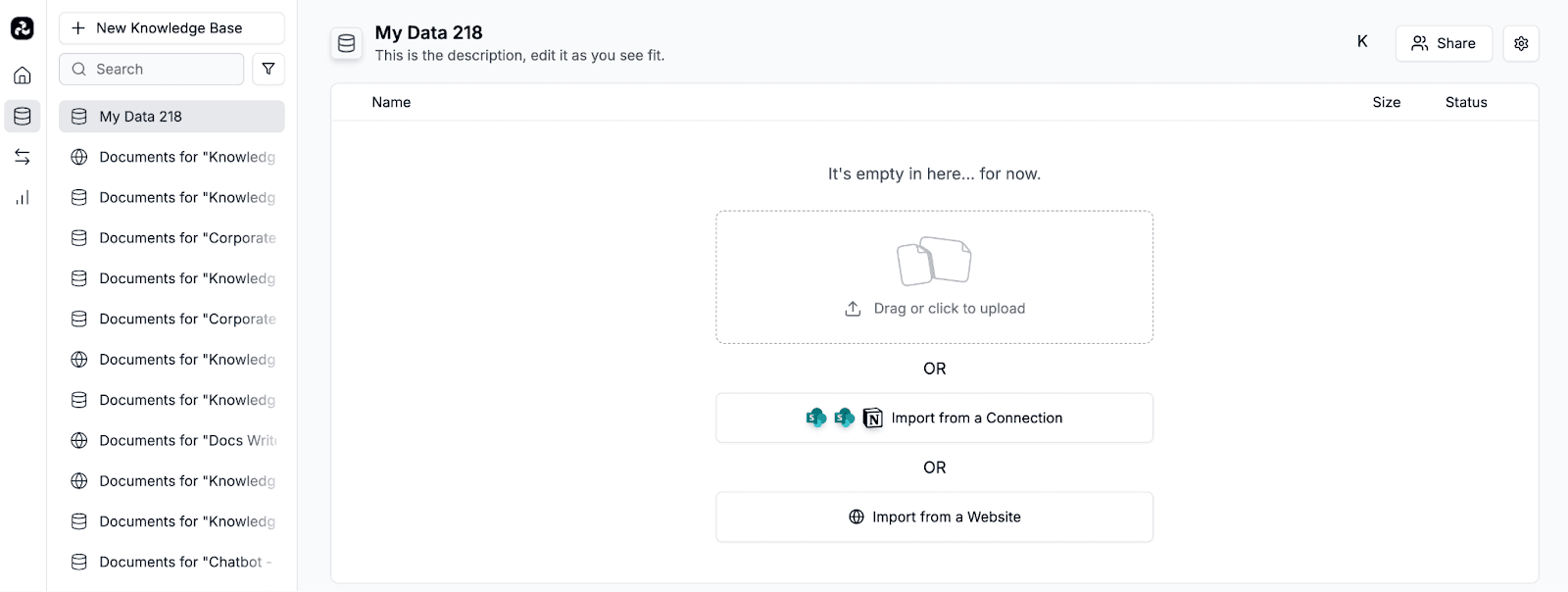The width and height of the screenshot is (1568, 592).
Task: Select the knowledge base database icon
Action: coord(23,116)
